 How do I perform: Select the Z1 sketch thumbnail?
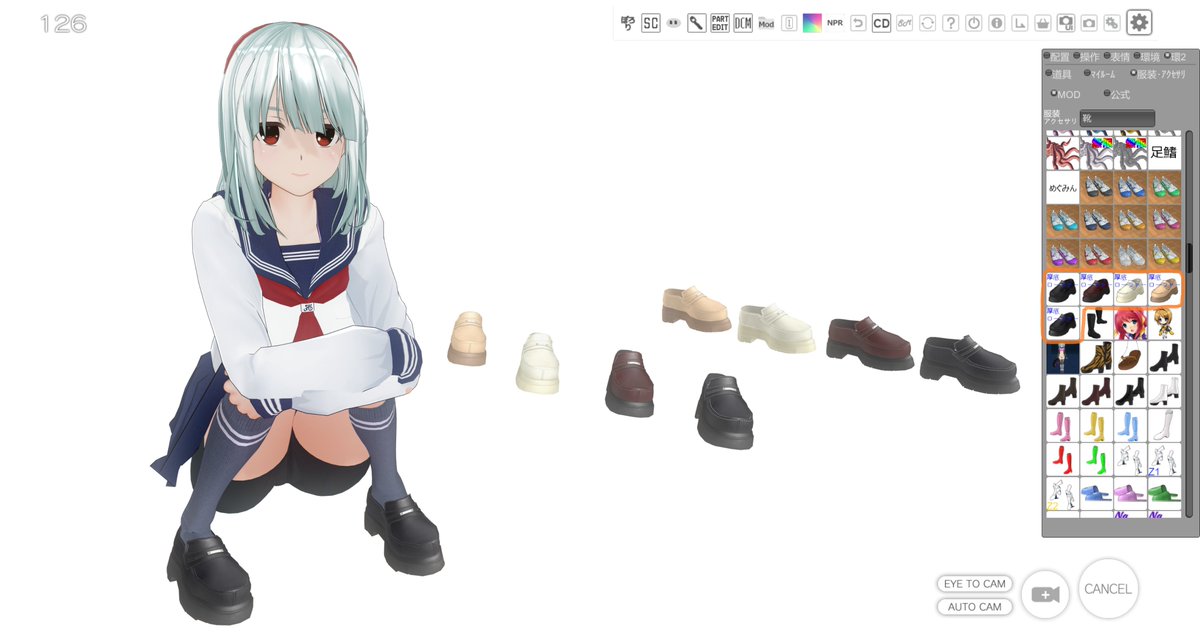click(1164, 459)
